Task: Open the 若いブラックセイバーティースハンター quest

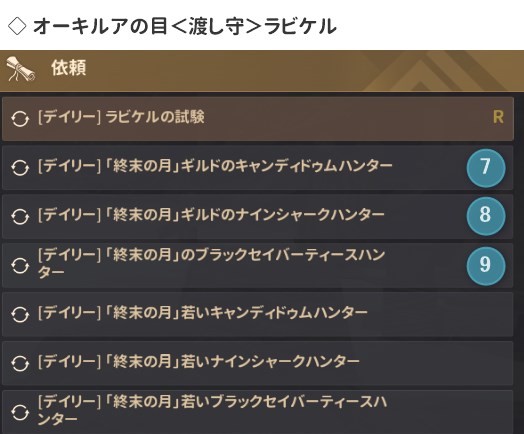Action: tap(258, 412)
